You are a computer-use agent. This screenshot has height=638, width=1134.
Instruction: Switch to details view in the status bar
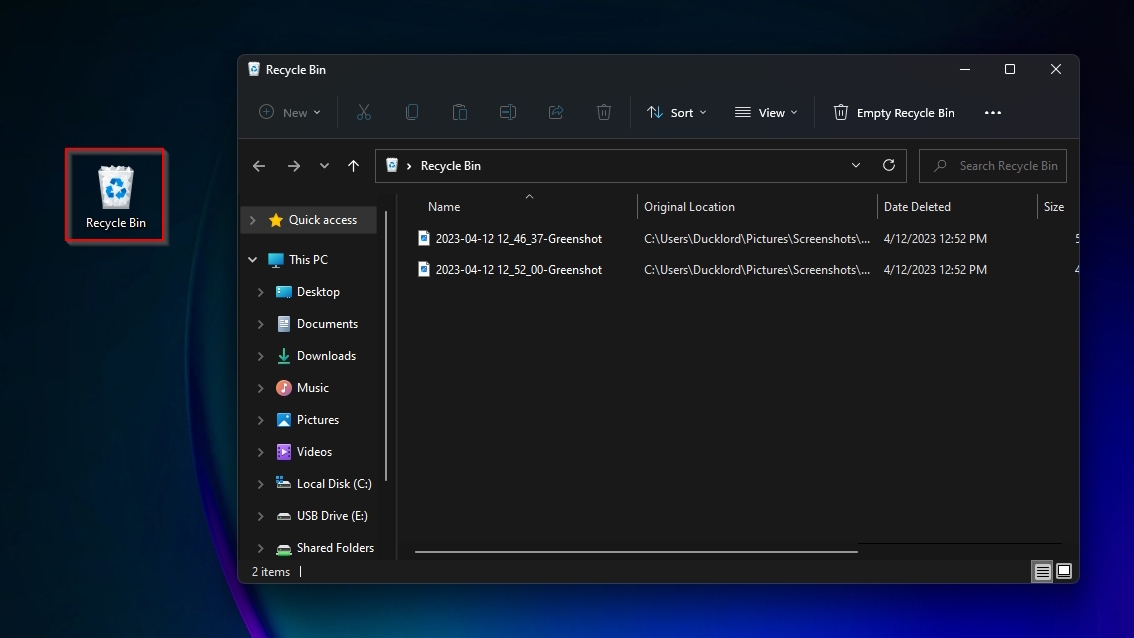point(1042,571)
